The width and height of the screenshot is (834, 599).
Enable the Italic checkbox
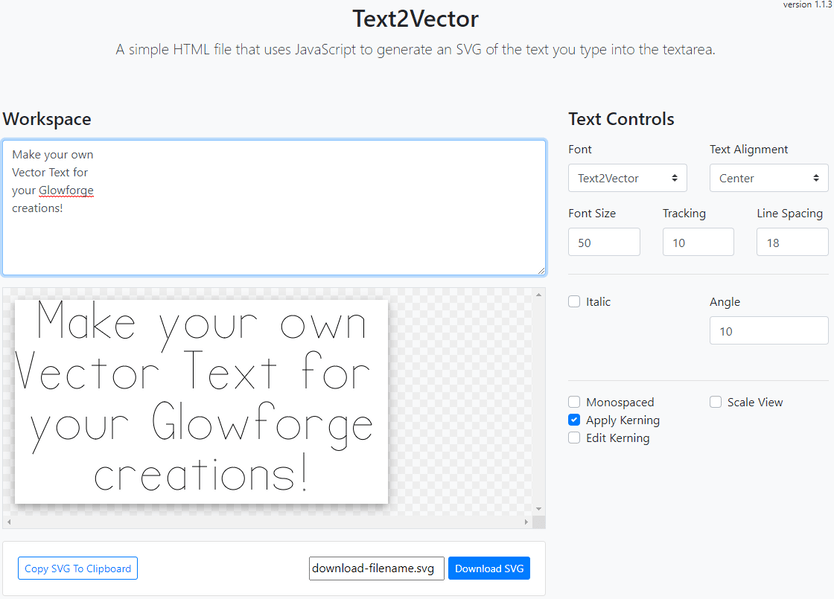coord(574,301)
